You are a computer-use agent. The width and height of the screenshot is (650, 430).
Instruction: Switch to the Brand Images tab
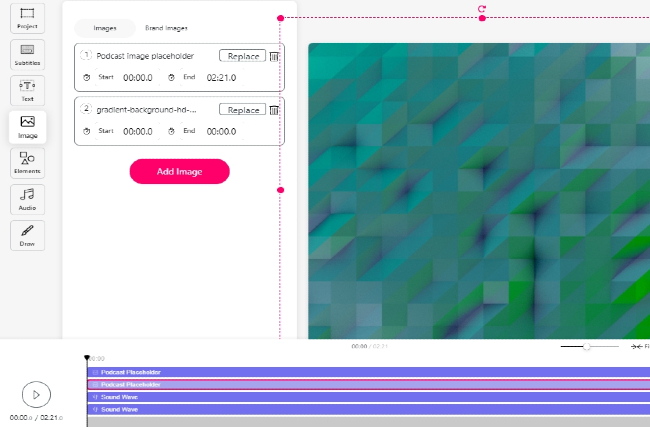[166, 28]
